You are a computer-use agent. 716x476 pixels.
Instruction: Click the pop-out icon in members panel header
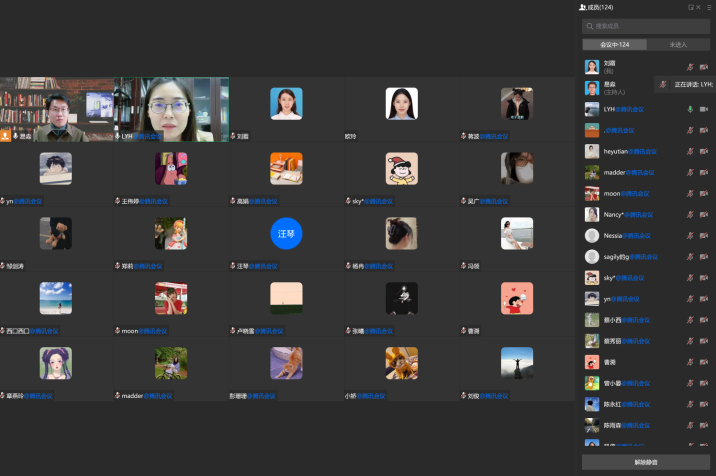coord(691,7)
